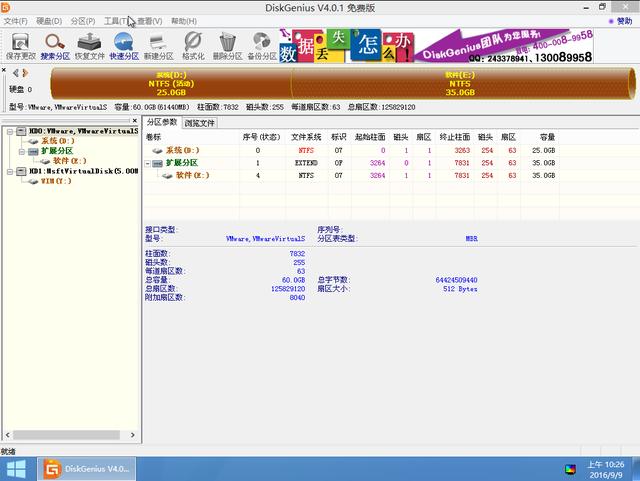Select 系统(D:) in left tree
This screenshot has width=640, height=481.
point(58,141)
